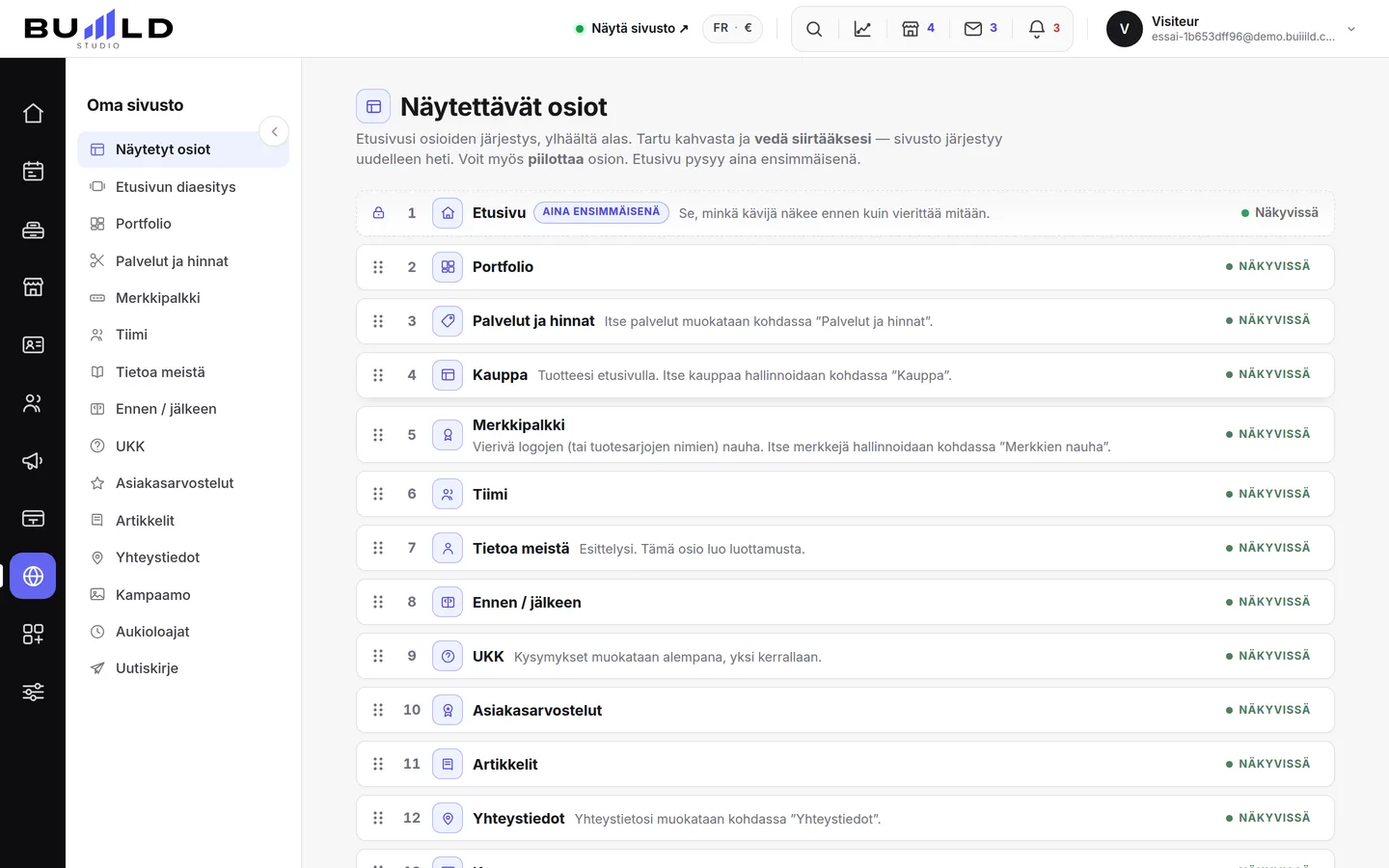Click the lock icon on the Etusivu row
1389x868 pixels.
(379, 213)
